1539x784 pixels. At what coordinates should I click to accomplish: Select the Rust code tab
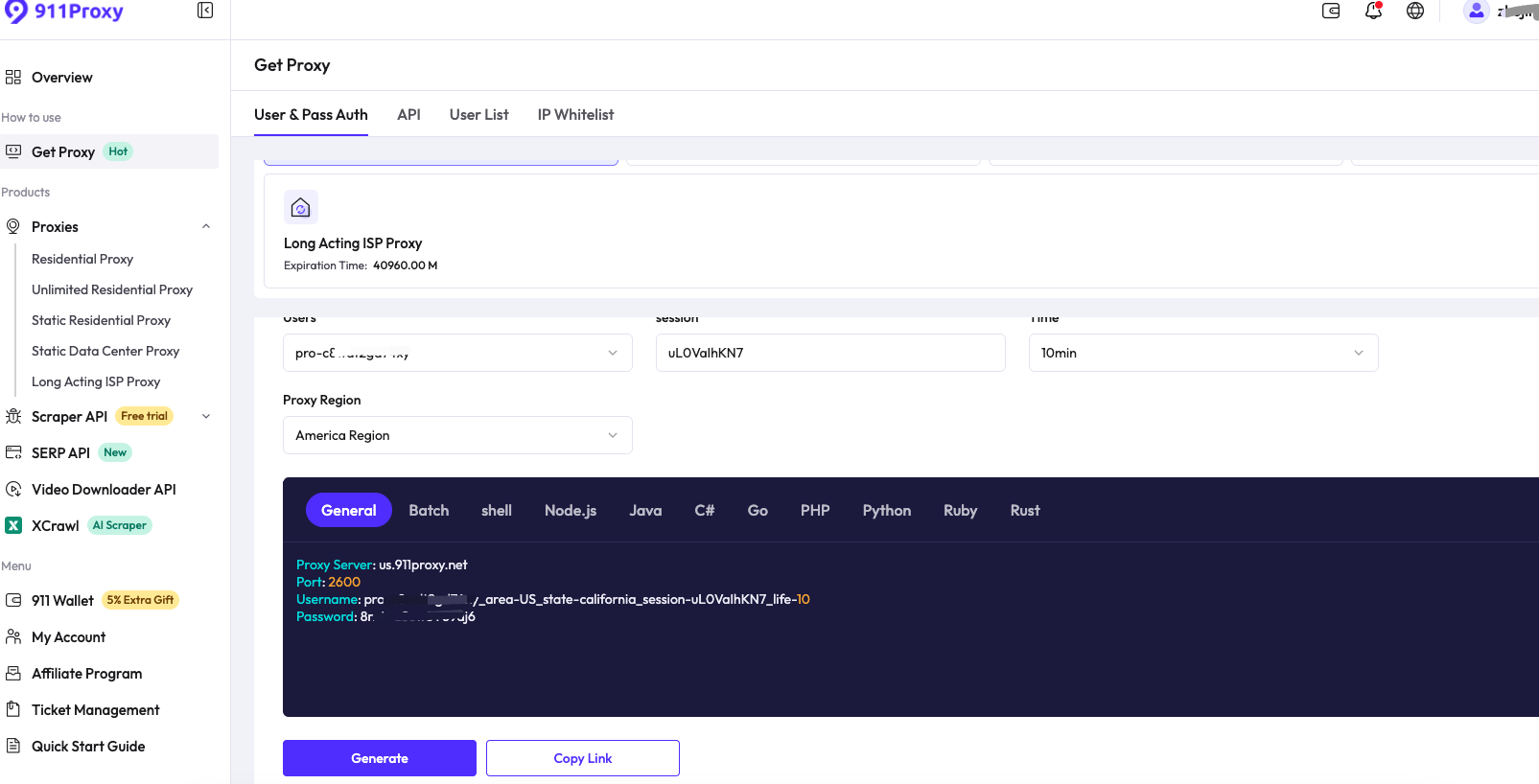(x=1025, y=510)
